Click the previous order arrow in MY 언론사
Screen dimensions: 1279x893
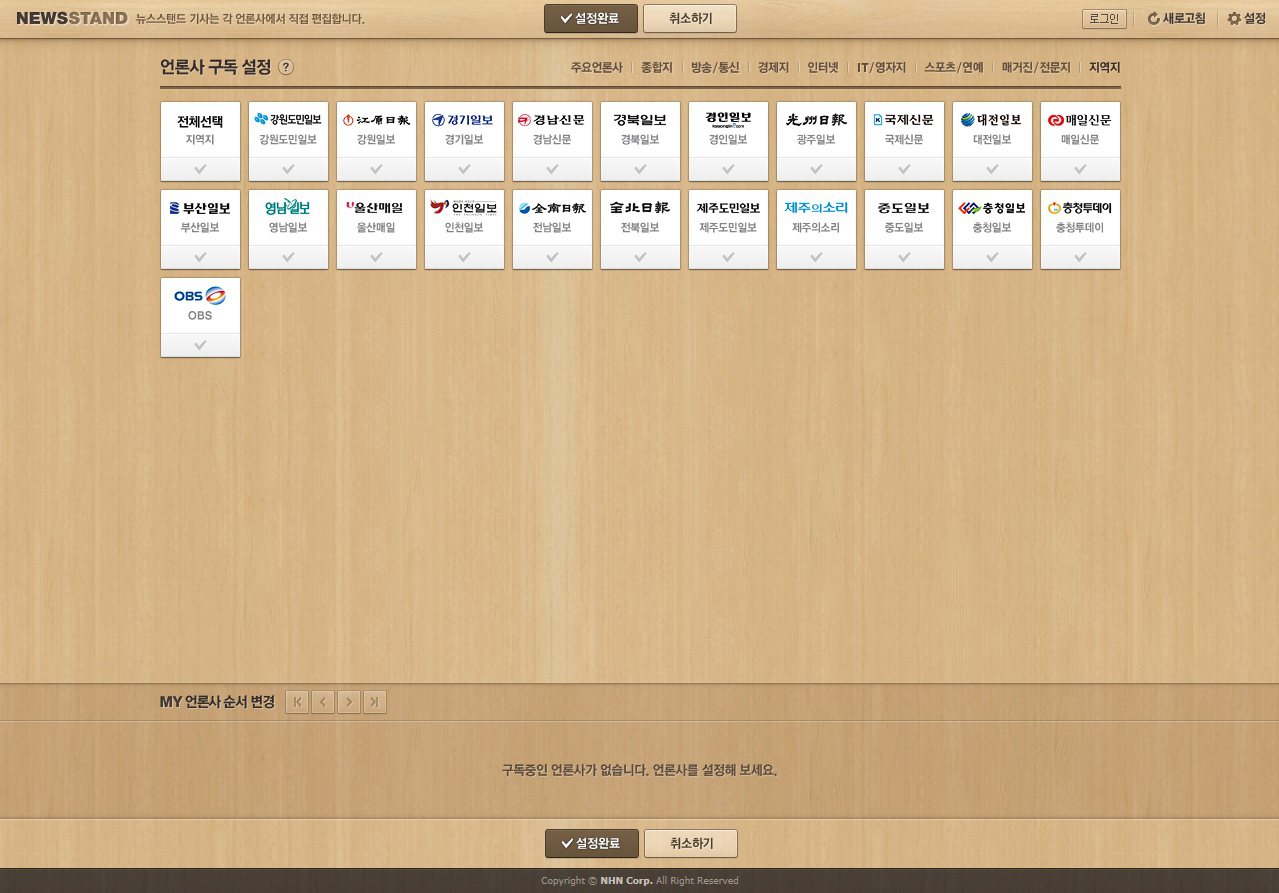click(x=323, y=702)
